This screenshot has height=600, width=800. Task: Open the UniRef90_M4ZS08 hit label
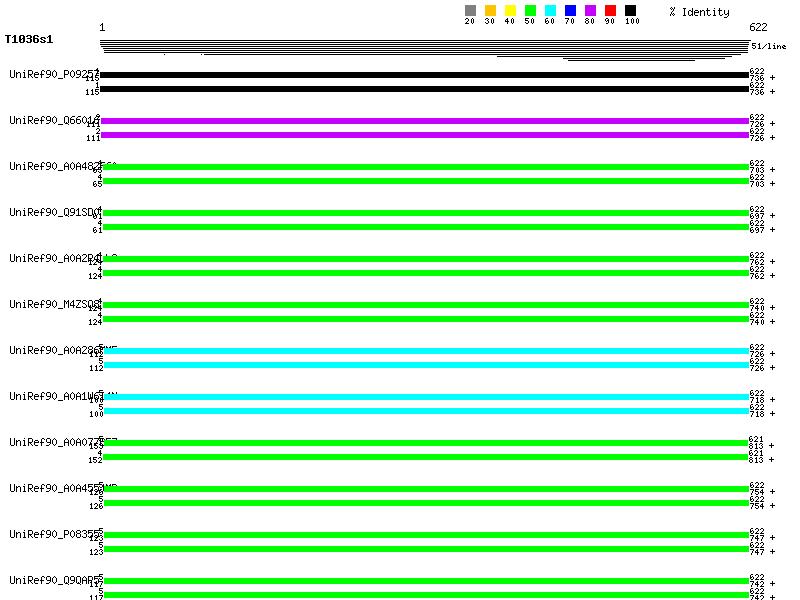click(52, 304)
